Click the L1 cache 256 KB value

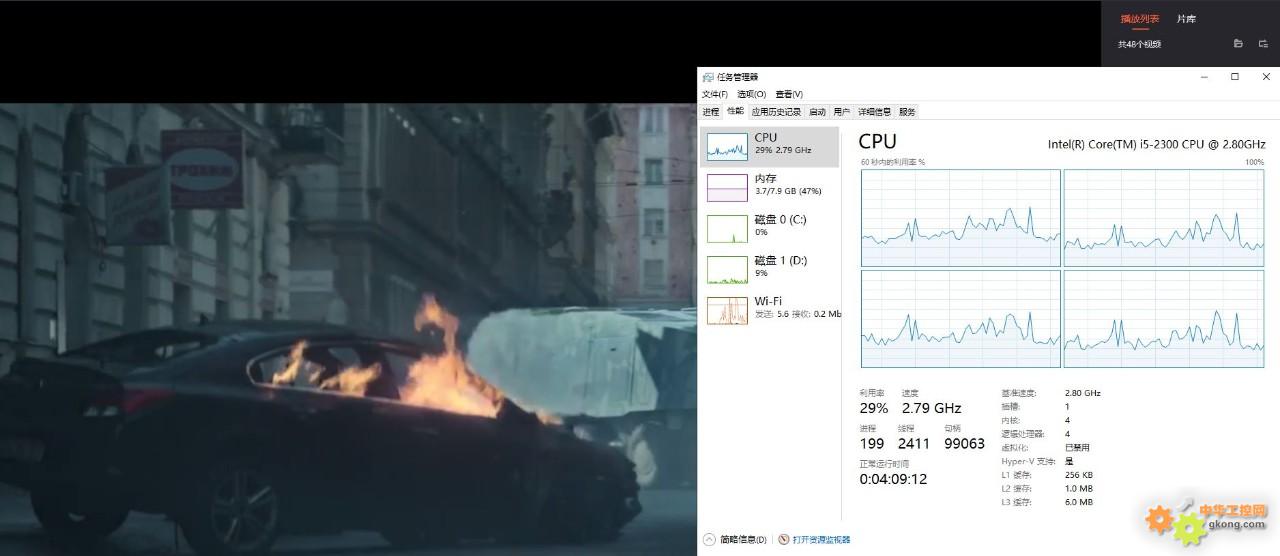(x=1078, y=475)
